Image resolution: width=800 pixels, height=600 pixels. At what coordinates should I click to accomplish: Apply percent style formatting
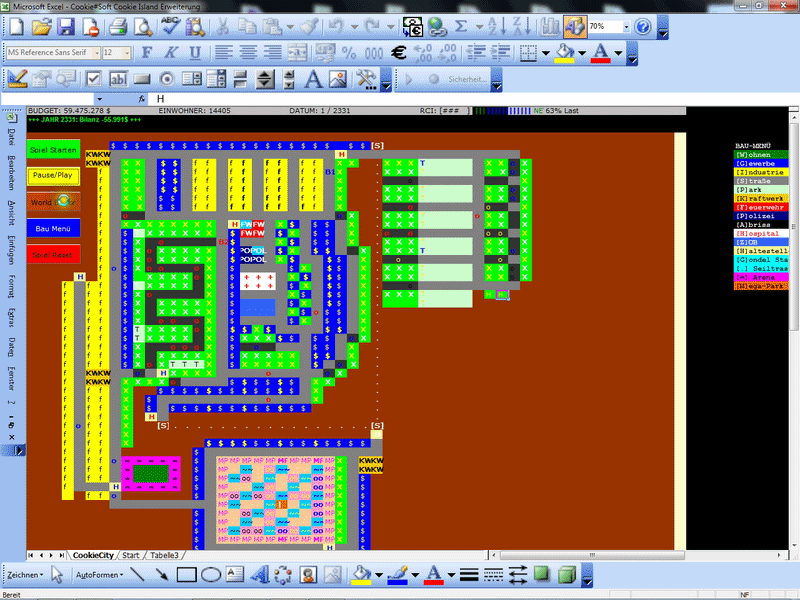click(x=349, y=52)
